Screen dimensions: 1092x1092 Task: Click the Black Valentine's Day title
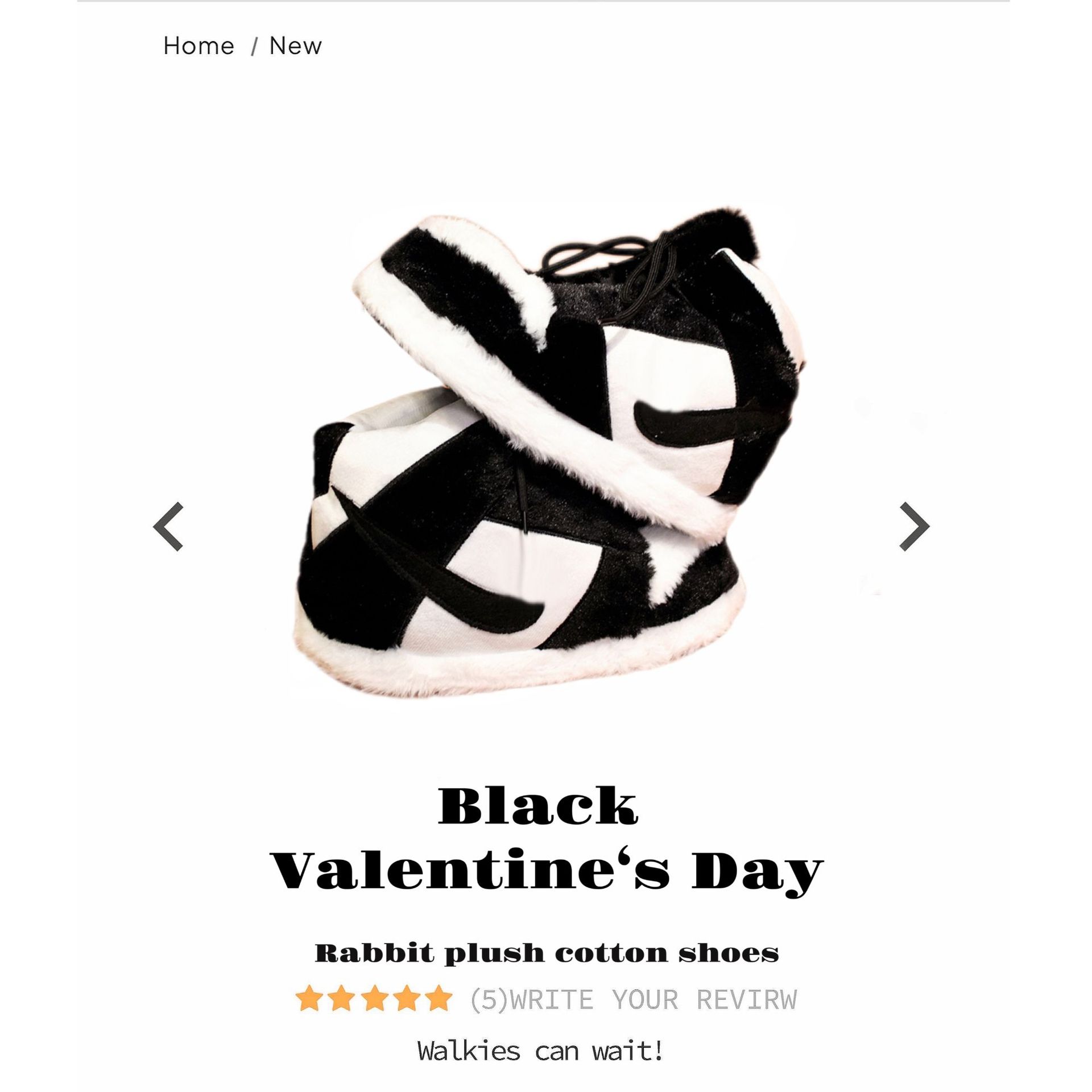(x=546, y=841)
